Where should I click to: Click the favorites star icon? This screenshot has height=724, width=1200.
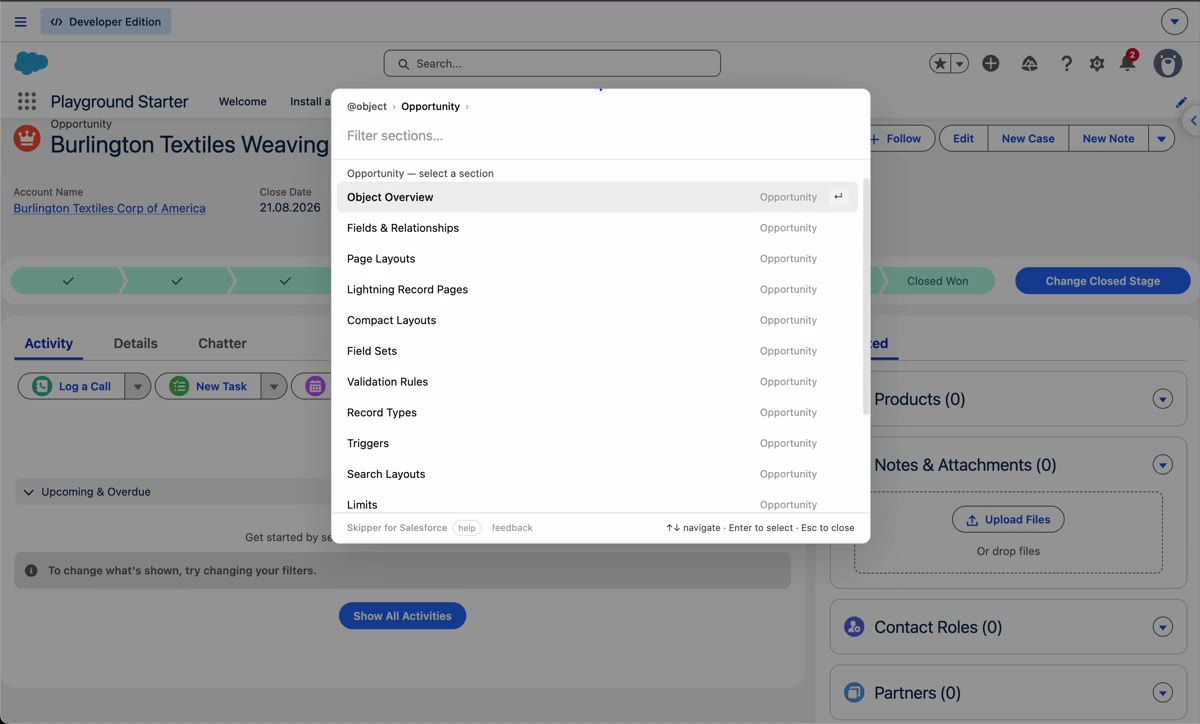(x=940, y=63)
